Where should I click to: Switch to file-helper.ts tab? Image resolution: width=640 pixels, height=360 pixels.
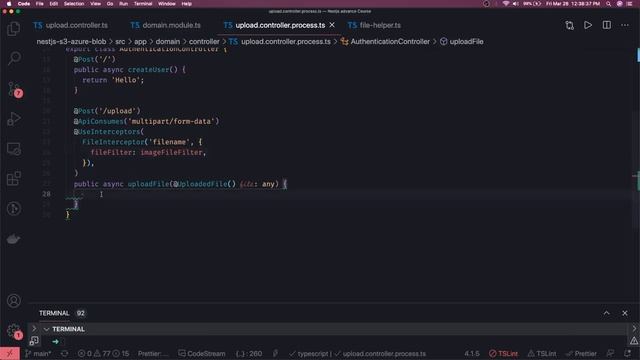(x=374, y=25)
